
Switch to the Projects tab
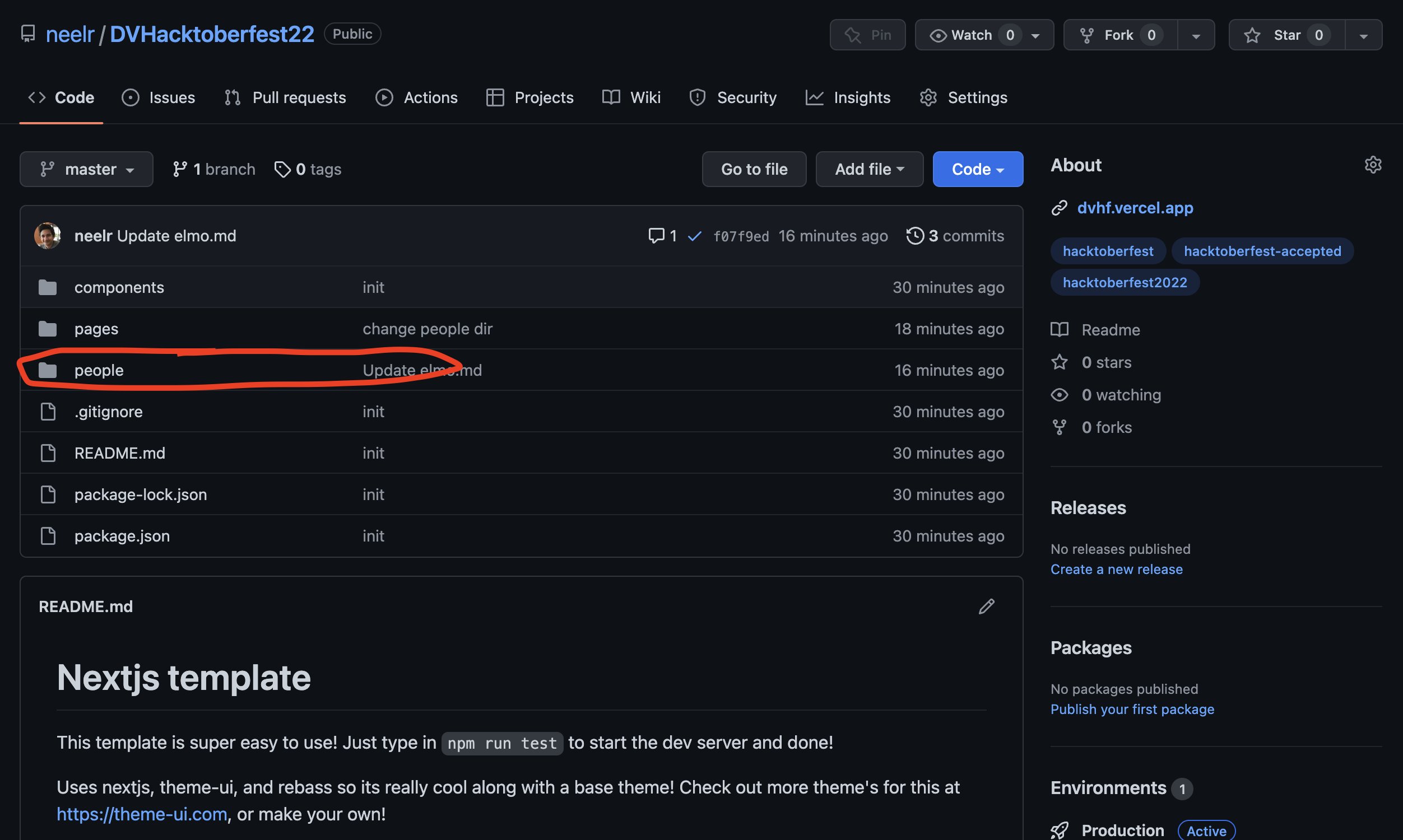(x=530, y=97)
